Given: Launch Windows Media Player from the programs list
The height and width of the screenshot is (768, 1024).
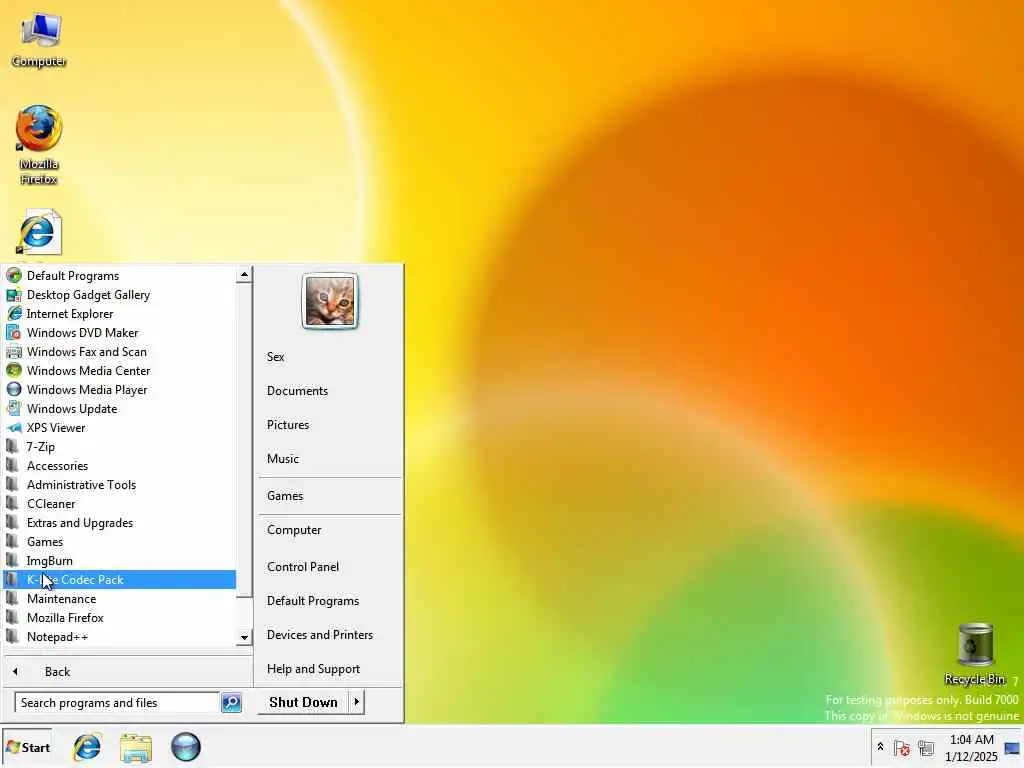Looking at the screenshot, I should pyautogui.click(x=120, y=389).
